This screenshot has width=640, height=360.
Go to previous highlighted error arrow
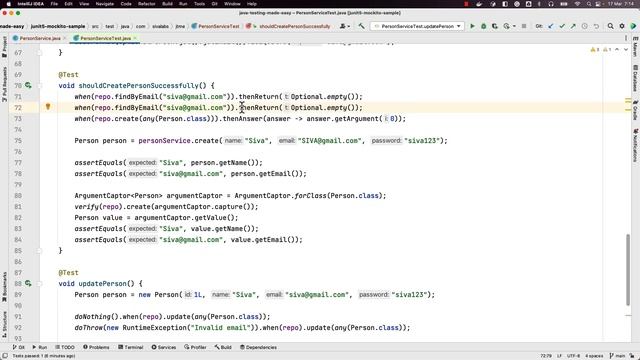pos(617,49)
